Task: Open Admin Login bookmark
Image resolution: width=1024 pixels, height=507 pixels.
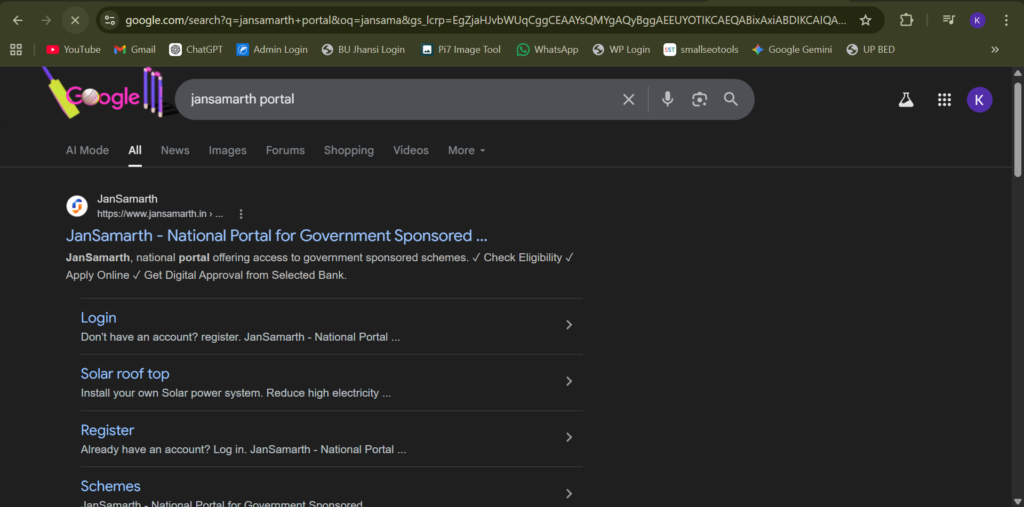Action: tap(272, 50)
